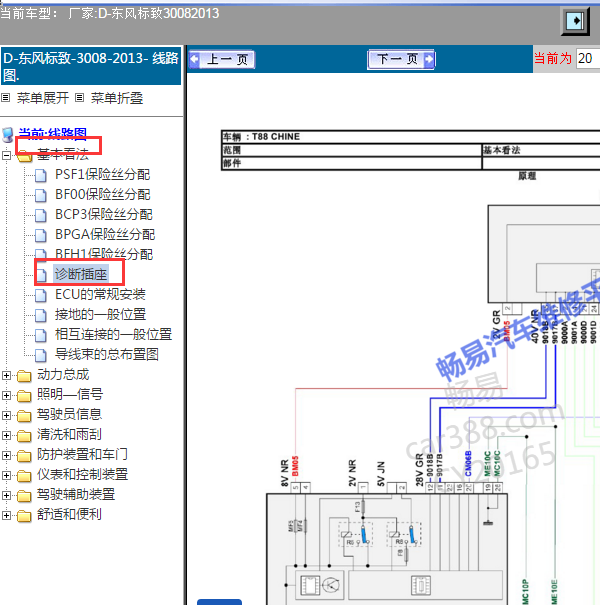Expand the 动力总成 folder
Screen dimensions: 600x605
coord(6,375)
